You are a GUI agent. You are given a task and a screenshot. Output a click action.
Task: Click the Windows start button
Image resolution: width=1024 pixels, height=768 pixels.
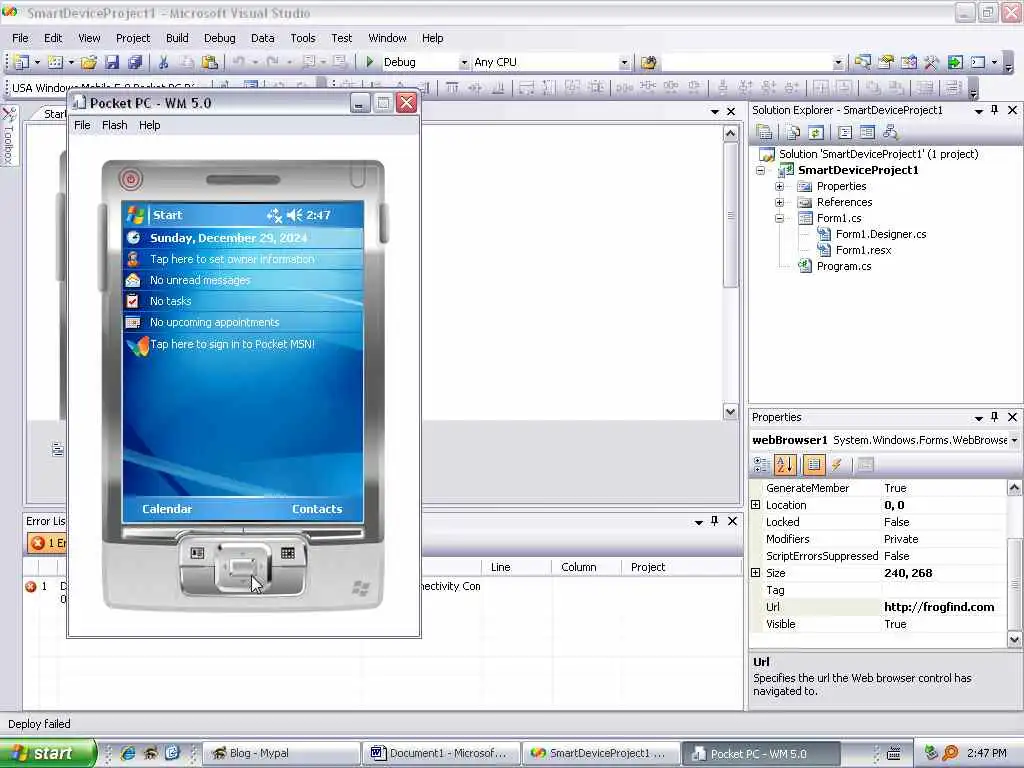(48, 753)
